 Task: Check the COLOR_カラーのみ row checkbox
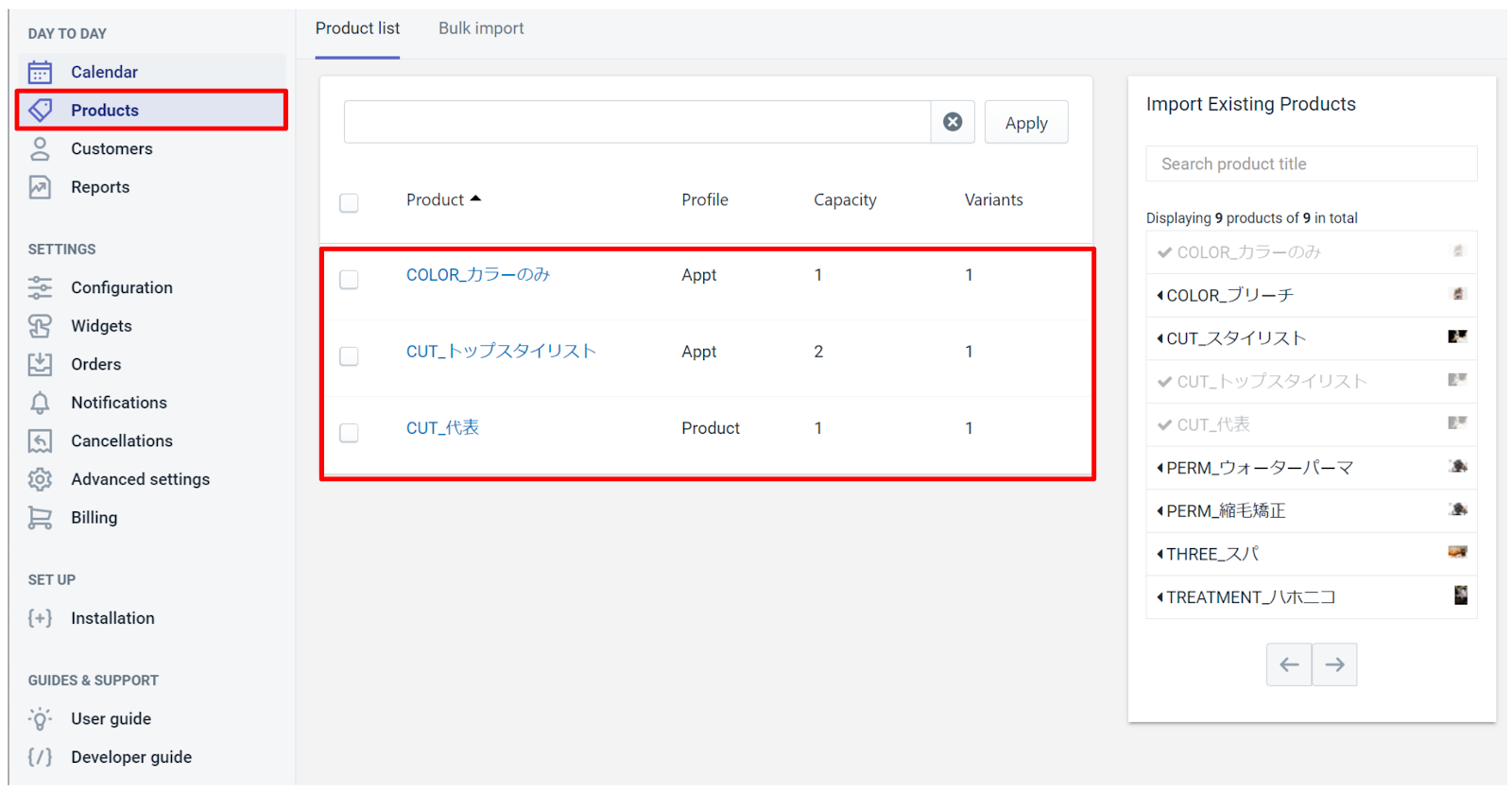click(x=349, y=280)
